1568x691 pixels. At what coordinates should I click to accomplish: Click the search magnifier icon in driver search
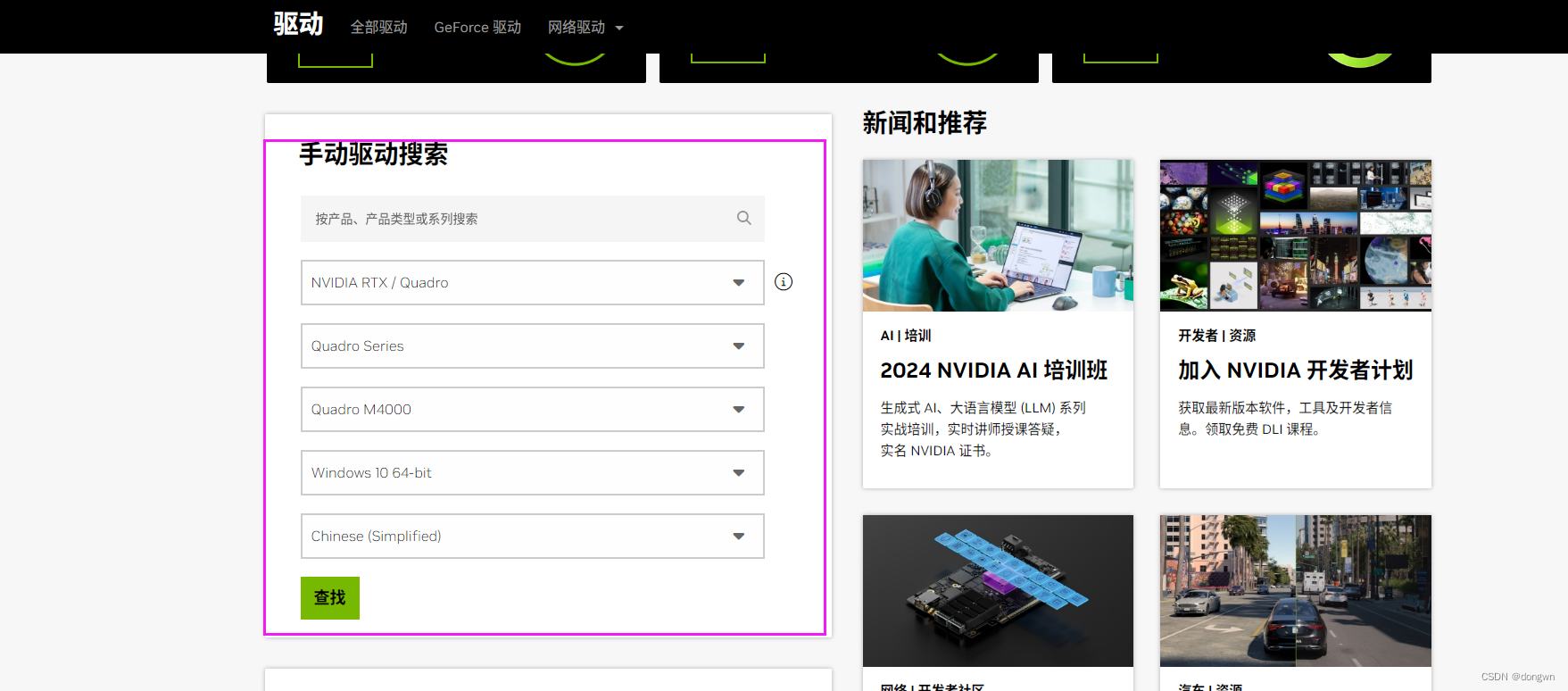coord(743,218)
